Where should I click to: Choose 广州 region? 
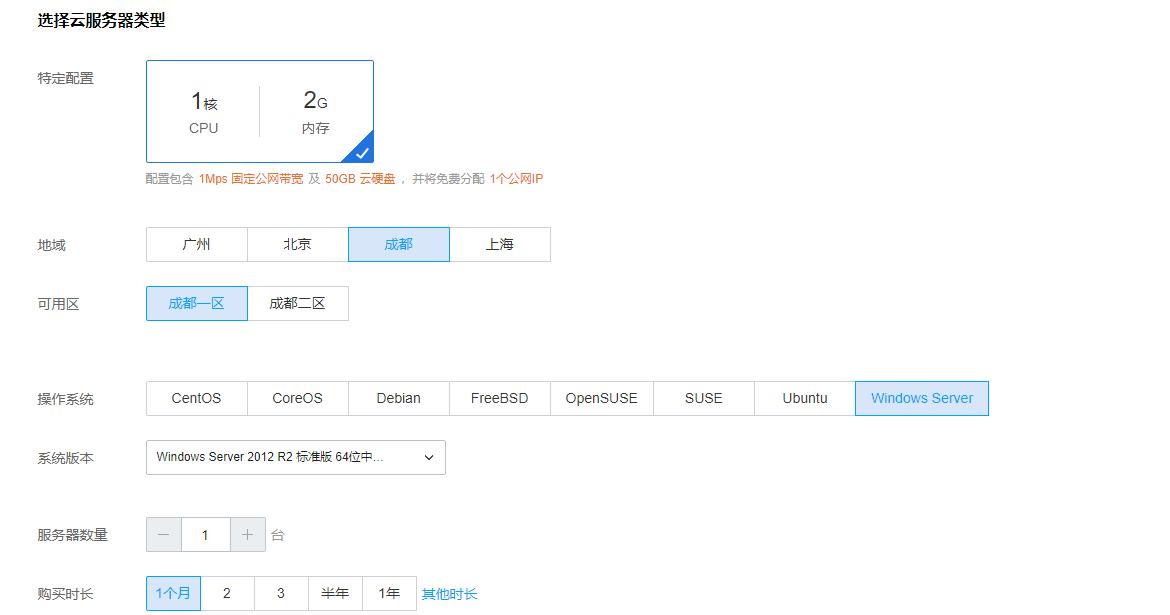click(196, 244)
